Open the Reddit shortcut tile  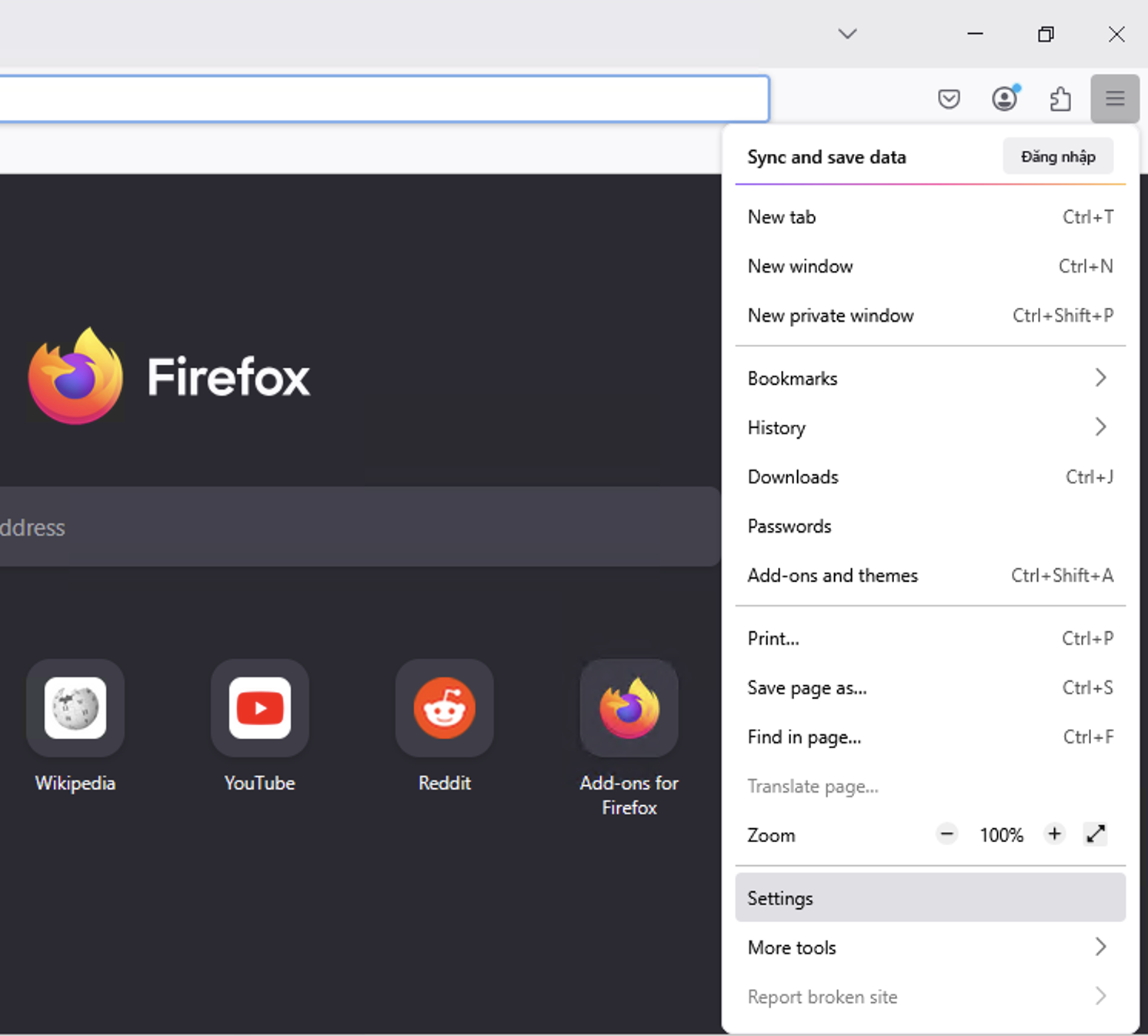coord(445,708)
